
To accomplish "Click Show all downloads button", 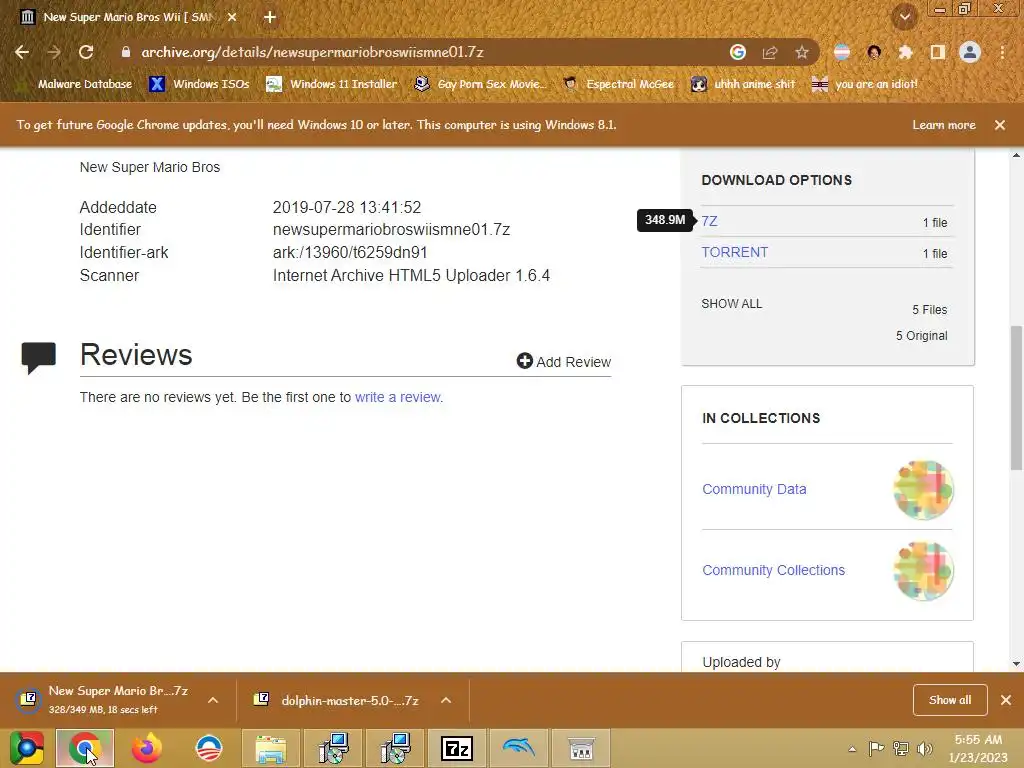I will click(x=950, y=700).
